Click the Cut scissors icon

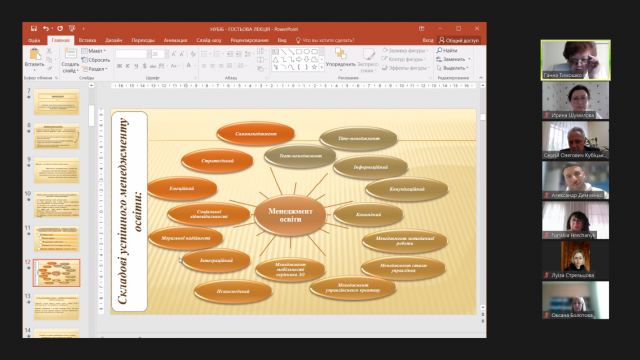tap(49, 51)
